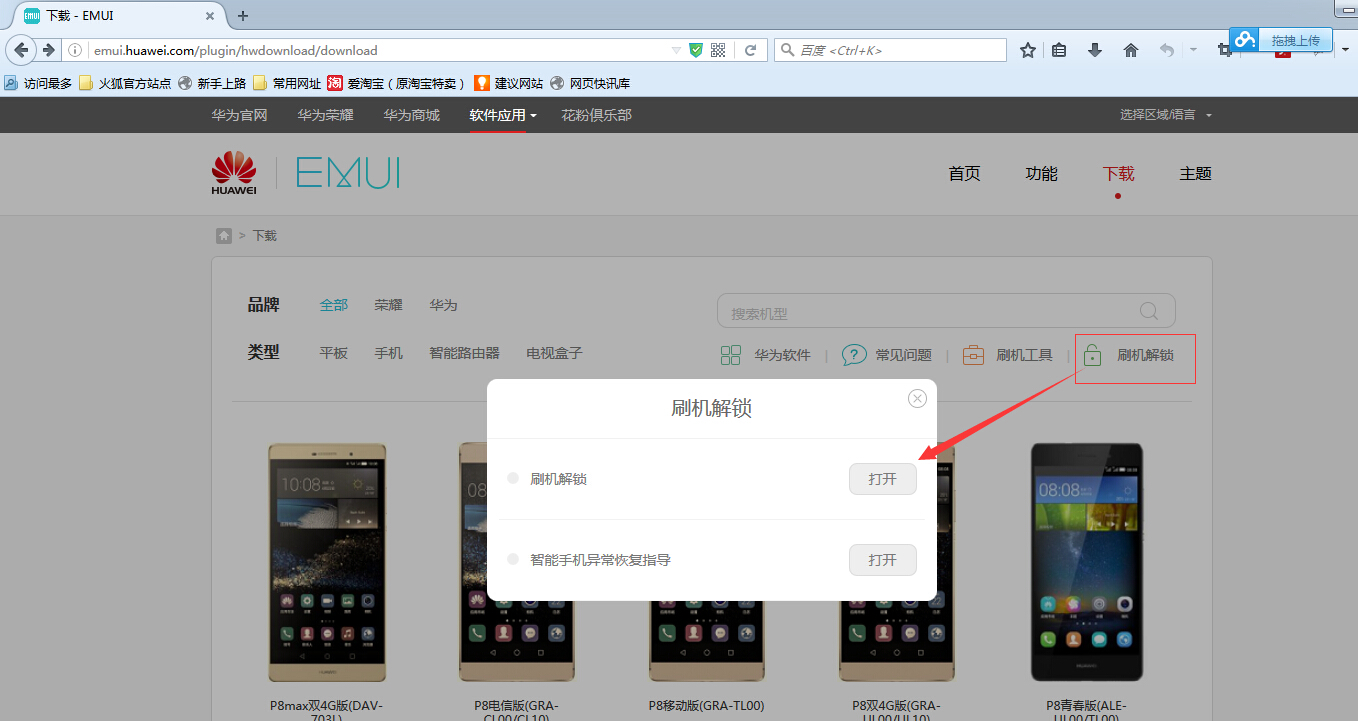Click the browser forward arrow button
Screen dimensions: 1358x721
48,50
